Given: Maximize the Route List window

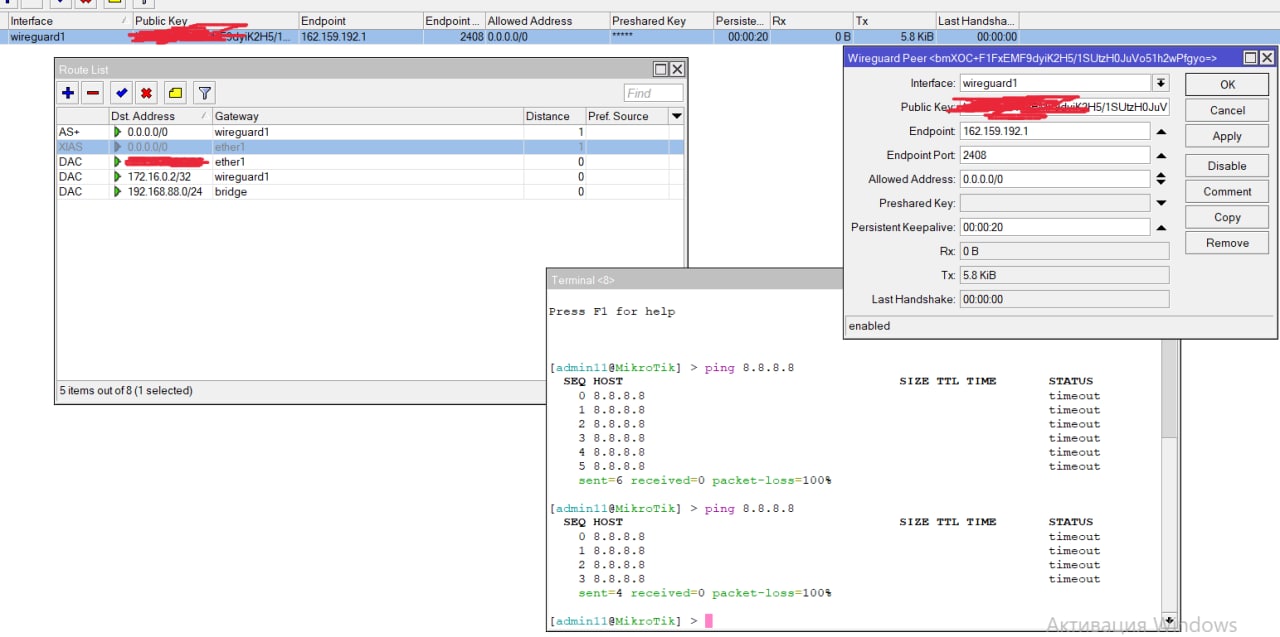Looking at the screenshot, I should click(x=660, y=69).
